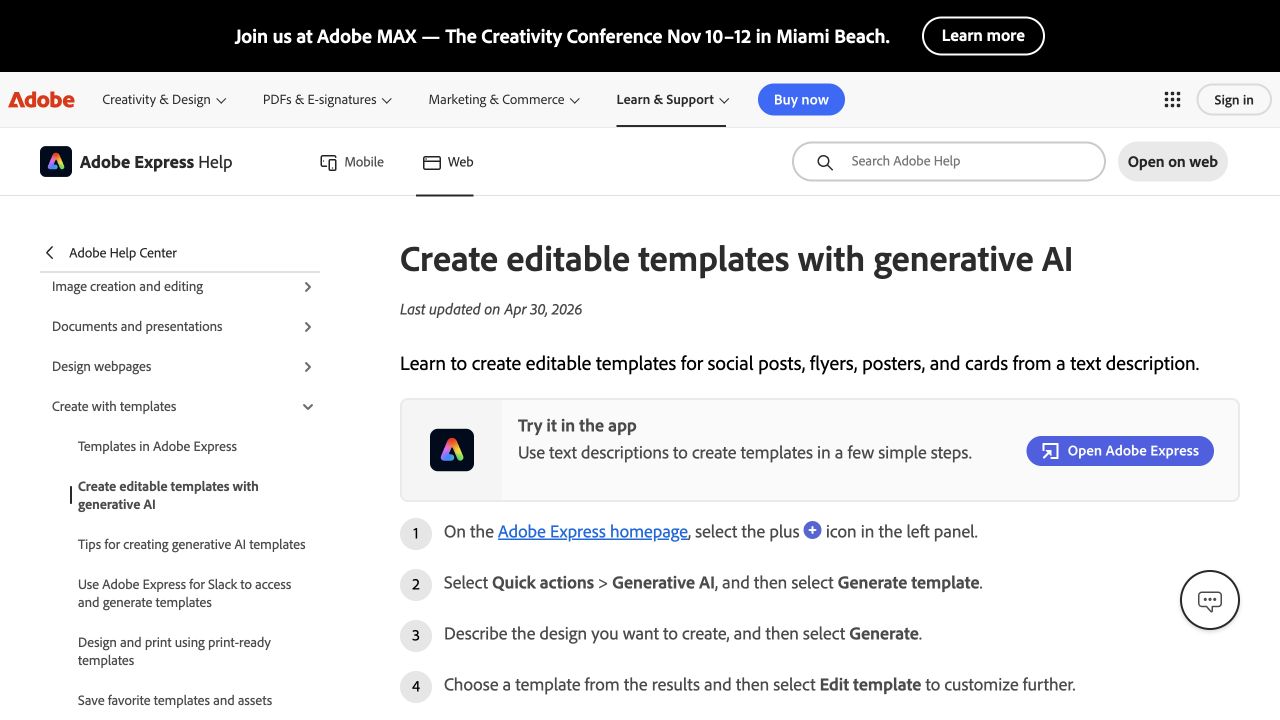
Task: Click the Adobe Help Center link
Action: click(123, 253)
